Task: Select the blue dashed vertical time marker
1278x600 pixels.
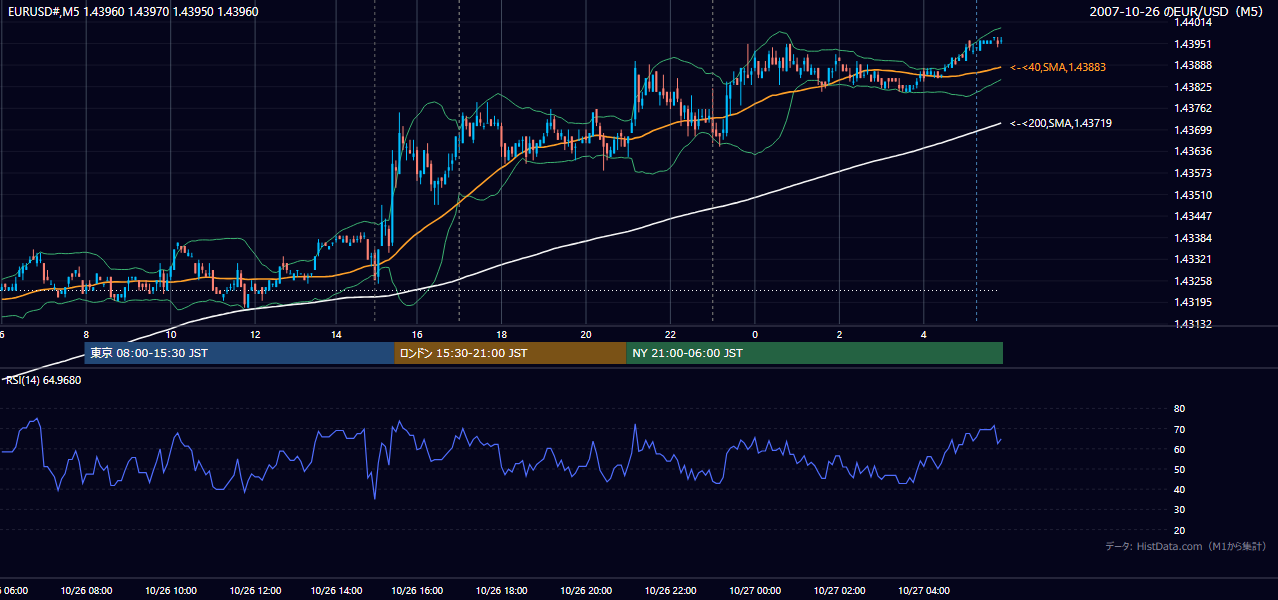Action: [976, 162]
